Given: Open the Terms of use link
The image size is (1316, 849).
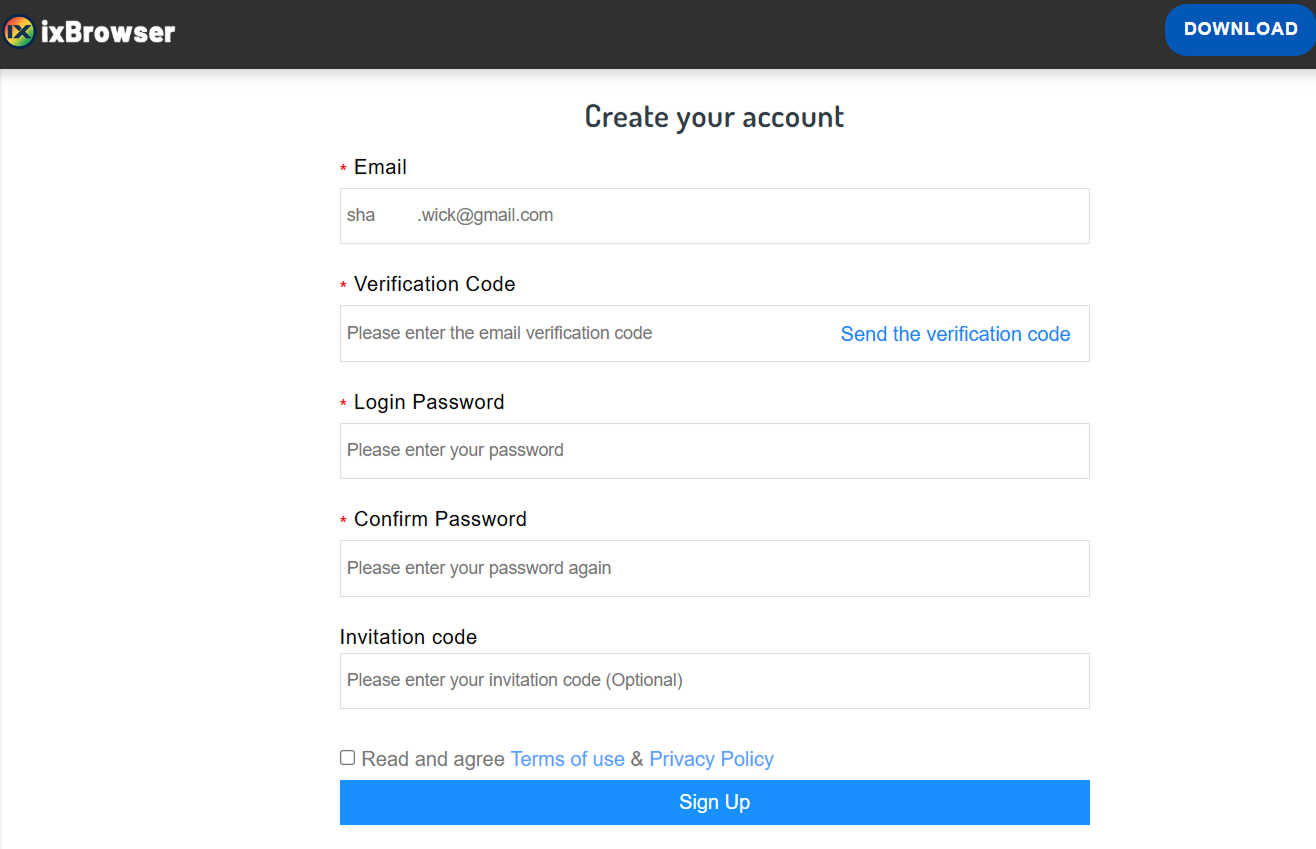Looking at the screenshot, I should pos(567,759).
